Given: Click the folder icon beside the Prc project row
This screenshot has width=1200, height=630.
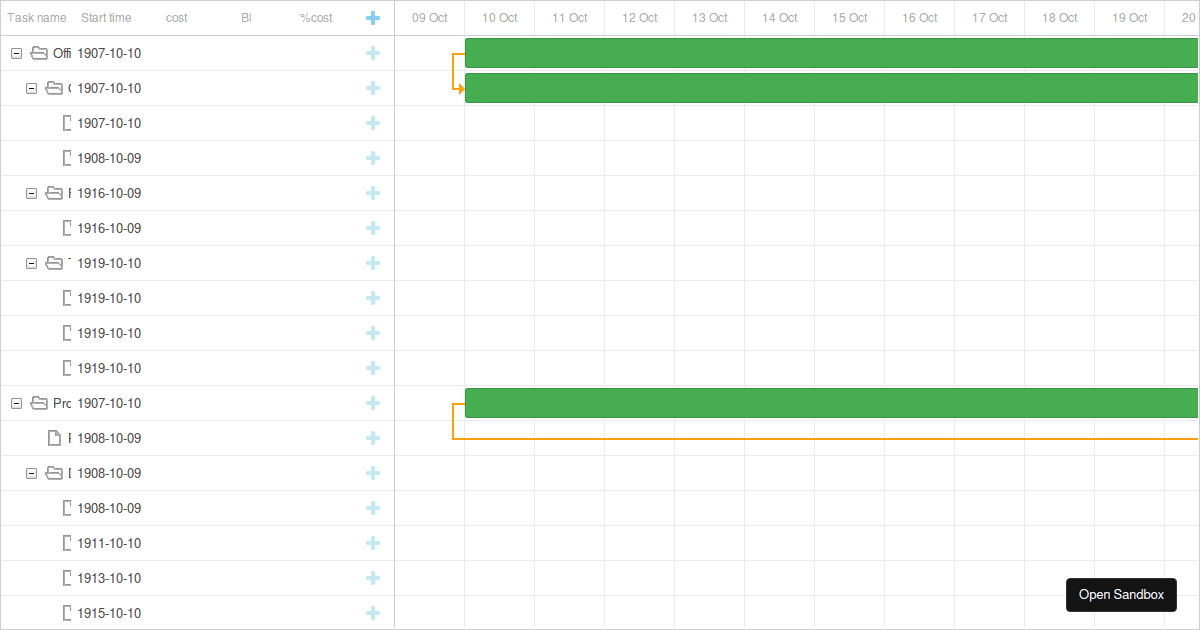Looking at the screenshot, I should 39,403.
